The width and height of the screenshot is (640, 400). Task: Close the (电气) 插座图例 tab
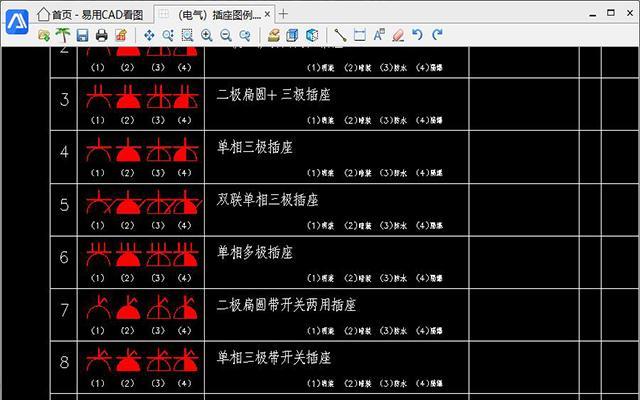tap(267, 13)
